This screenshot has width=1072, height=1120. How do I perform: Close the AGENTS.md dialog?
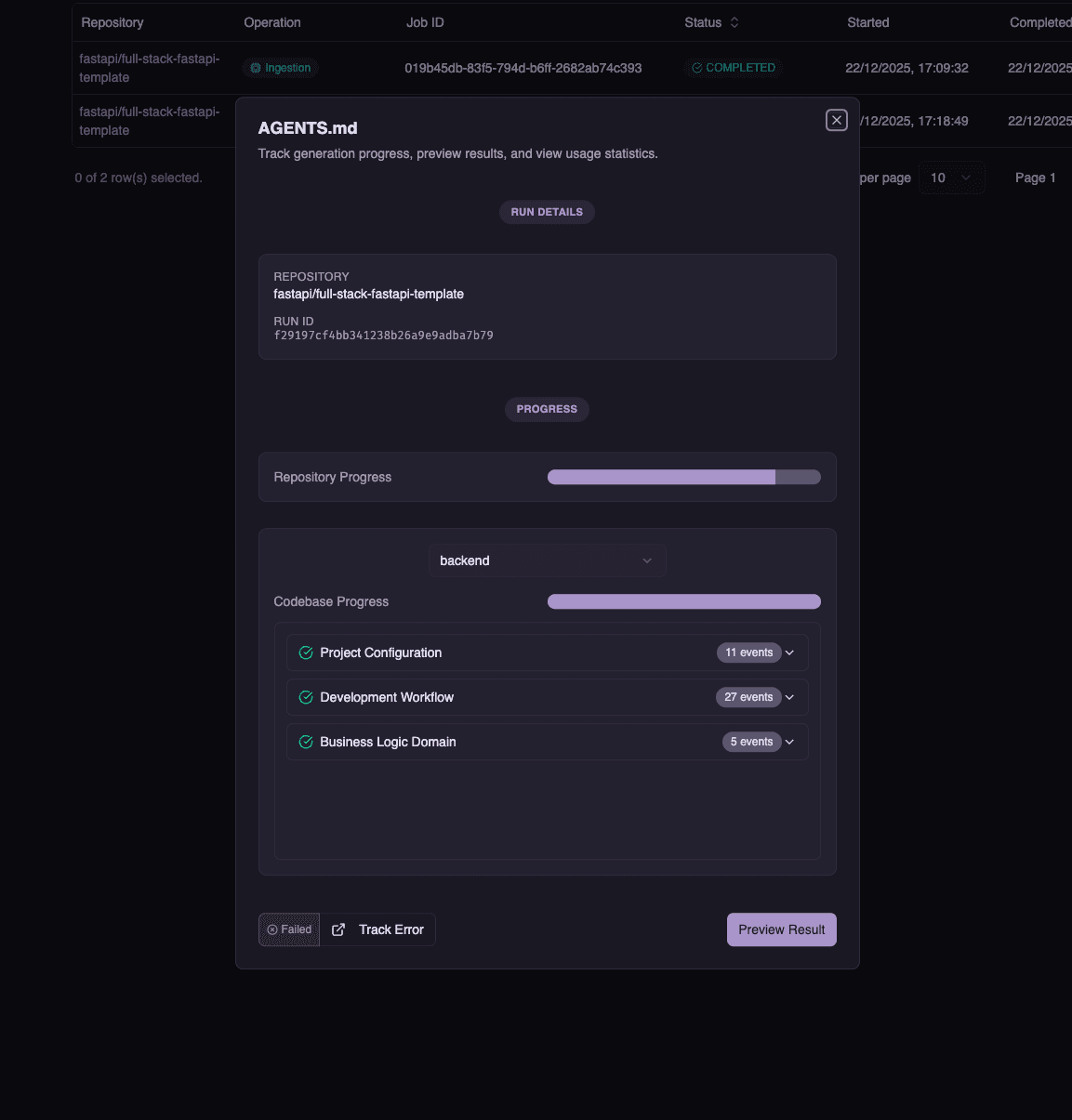[x=836, y=120]
